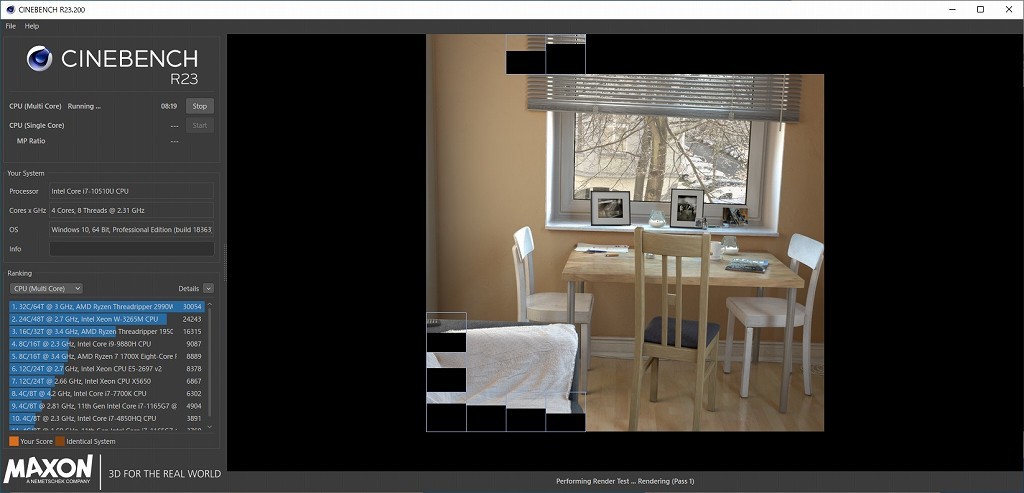Select the AMD Ryzen 7 1700X ranking entry
This screenshot has height=493, width=1024.
click(x=107, y=356)
